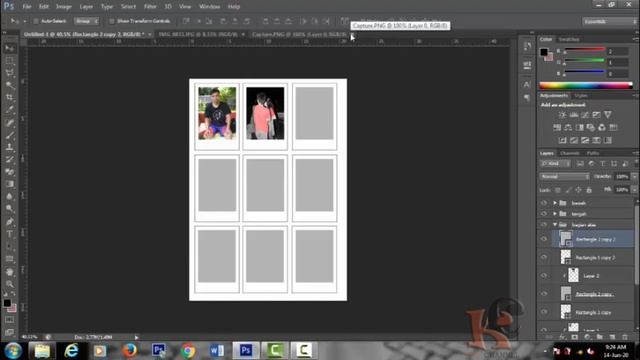Viewport: 640px width, 360px height.
Task: Switch to the Swatches tab
Action: click(x=569, y=39)
